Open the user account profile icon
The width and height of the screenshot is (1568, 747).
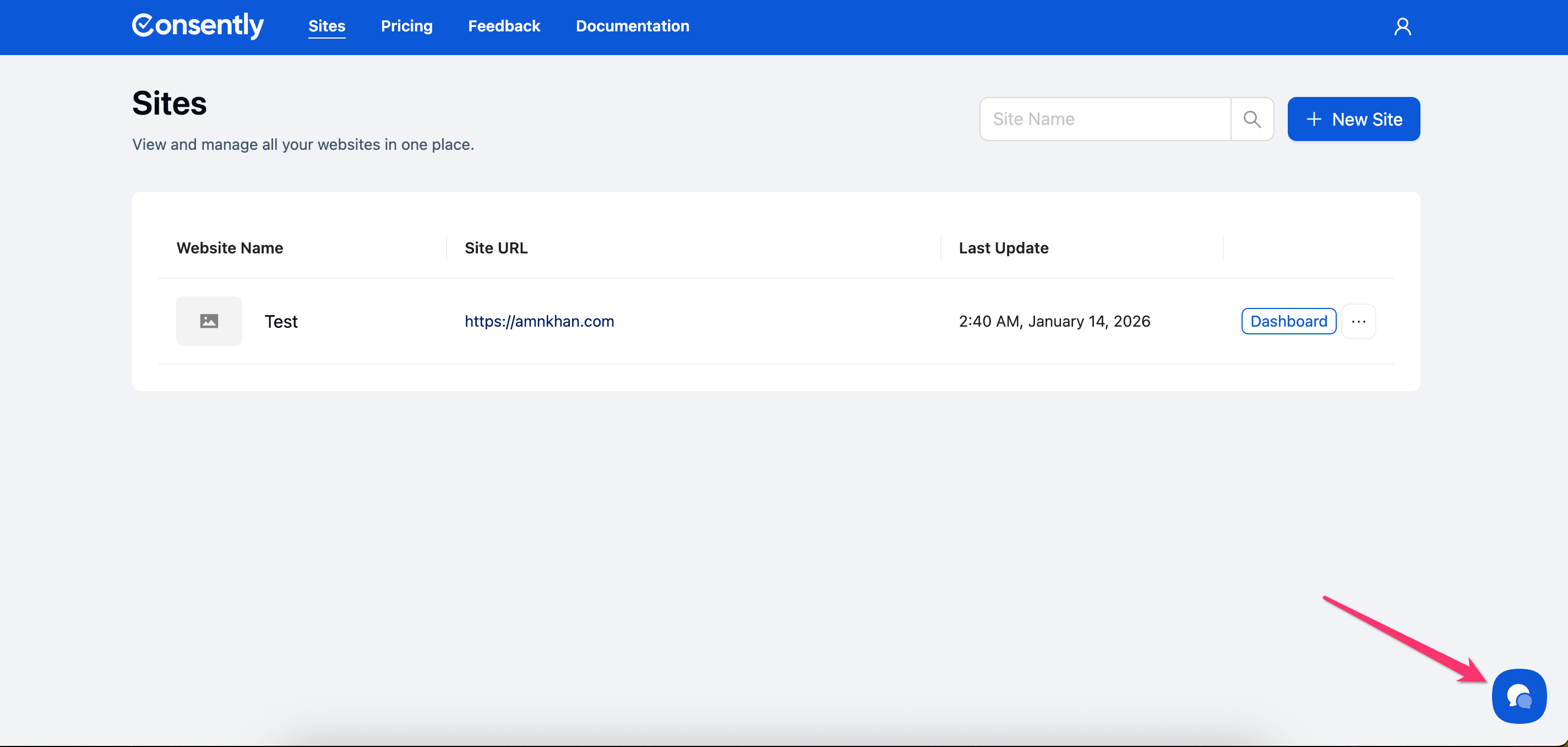click(x=1402, y=27)
